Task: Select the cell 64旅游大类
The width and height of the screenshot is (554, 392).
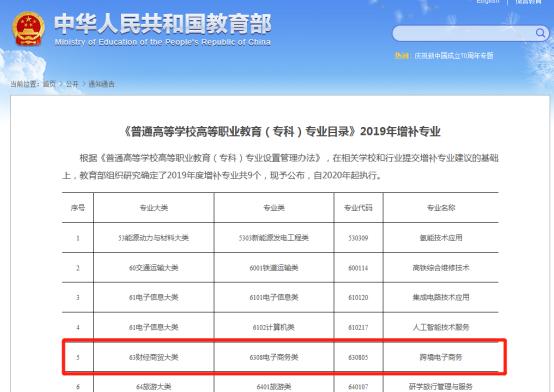Action: click(154, 387)
